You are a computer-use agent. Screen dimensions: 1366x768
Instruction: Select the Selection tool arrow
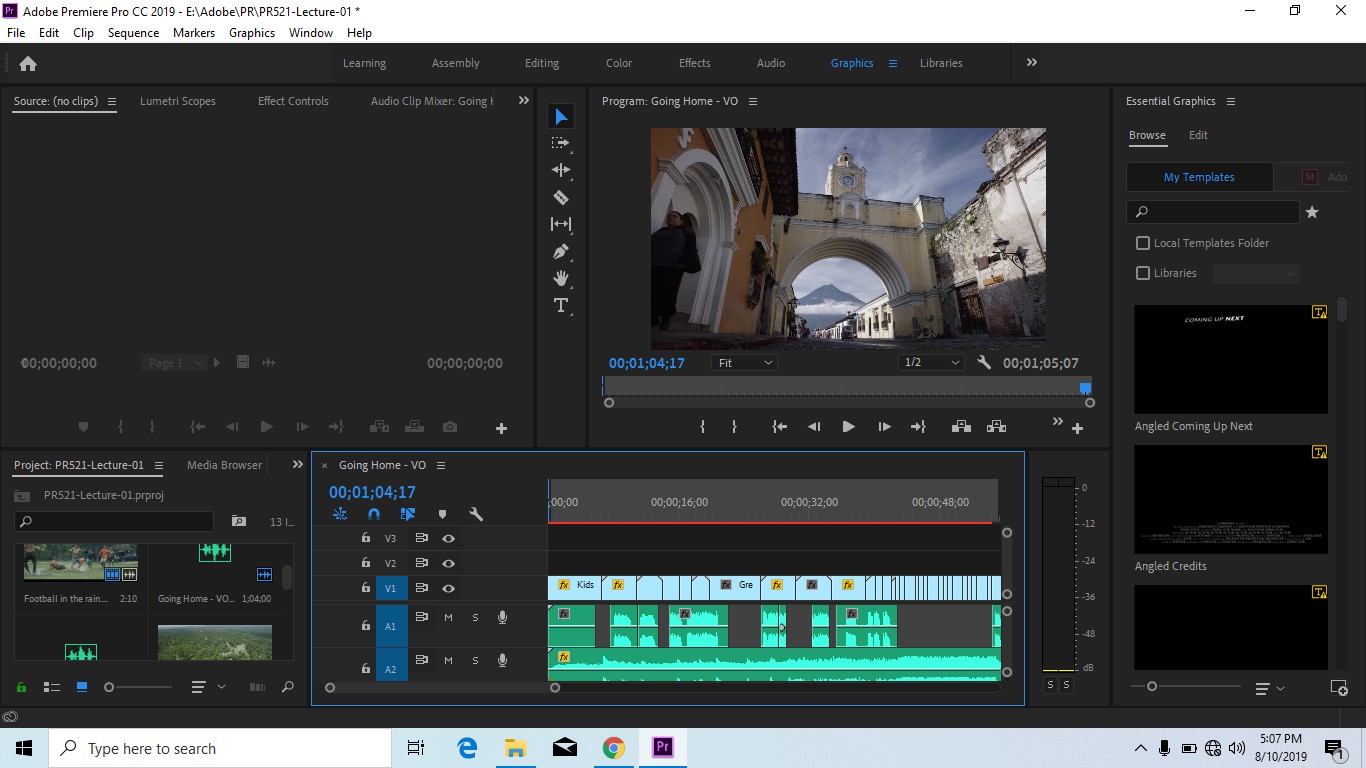[561, 117]
